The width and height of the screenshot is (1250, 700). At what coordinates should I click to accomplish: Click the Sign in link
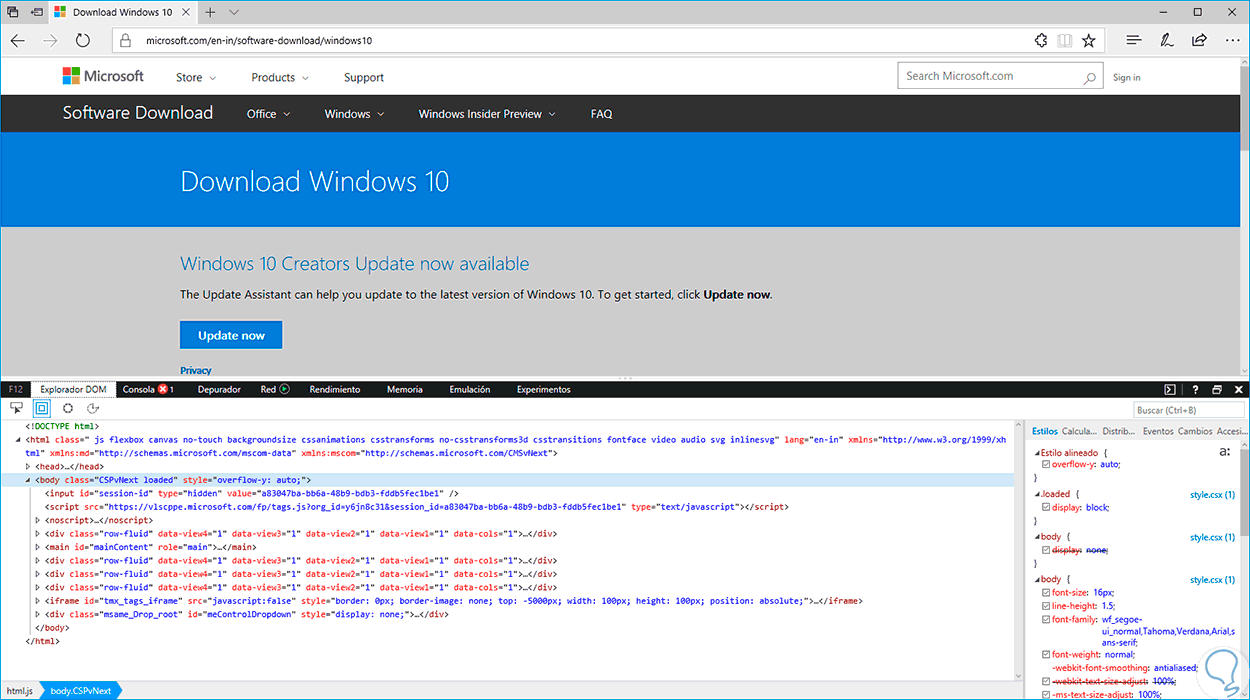(x=1127, y=77)
